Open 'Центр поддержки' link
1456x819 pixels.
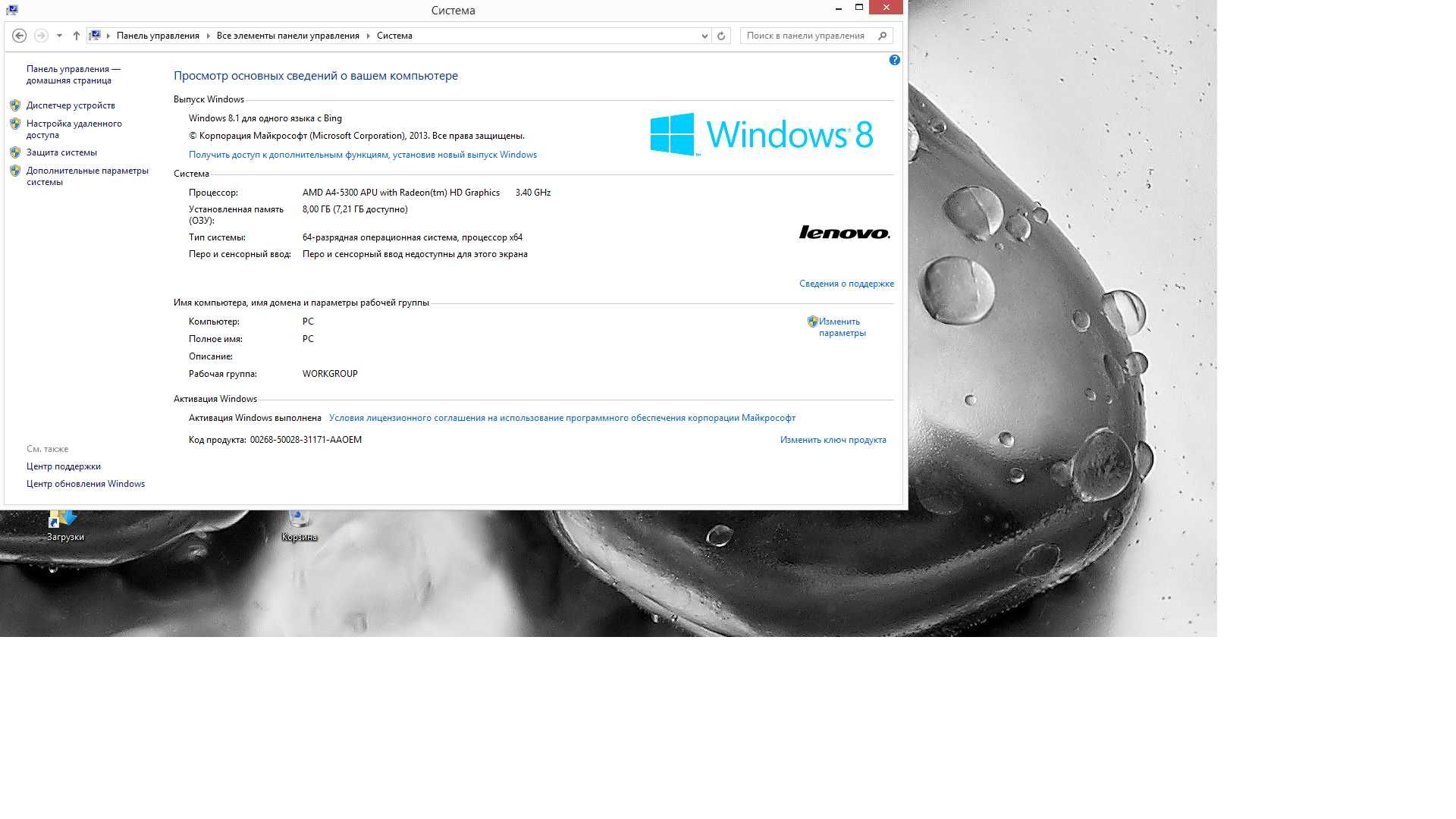pyautogui.click(x=63, y=466)
